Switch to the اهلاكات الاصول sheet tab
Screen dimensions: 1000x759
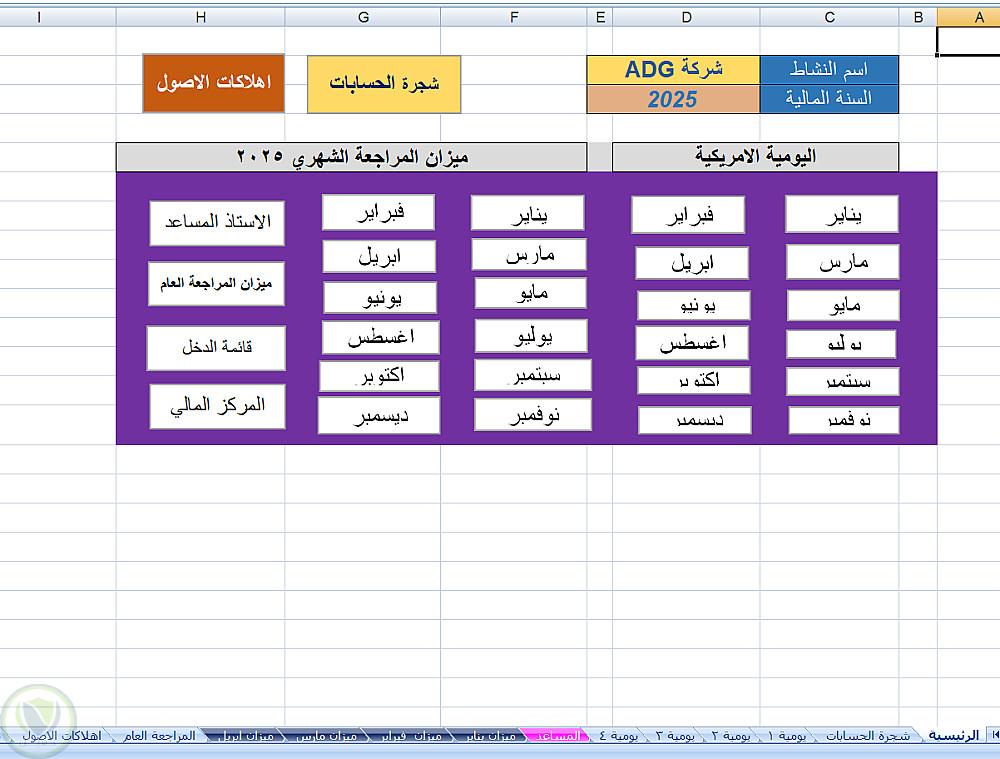tap(61, 735)
